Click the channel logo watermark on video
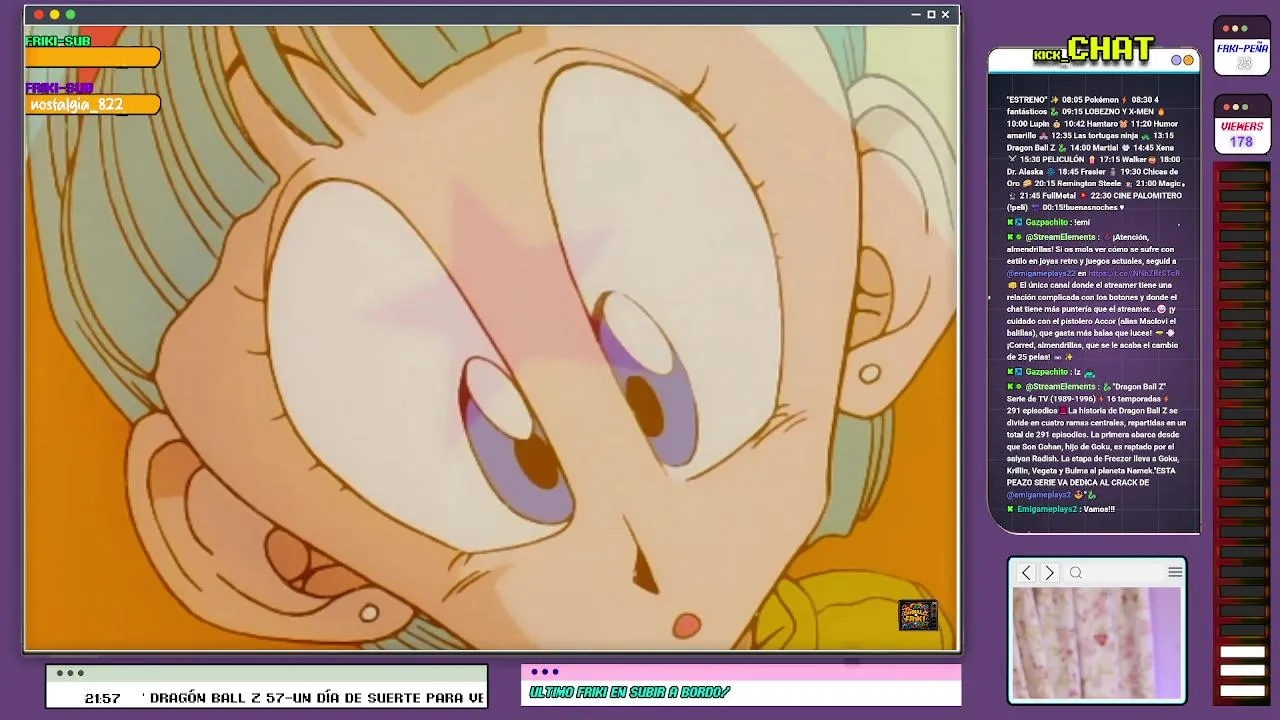 point(918,615)
